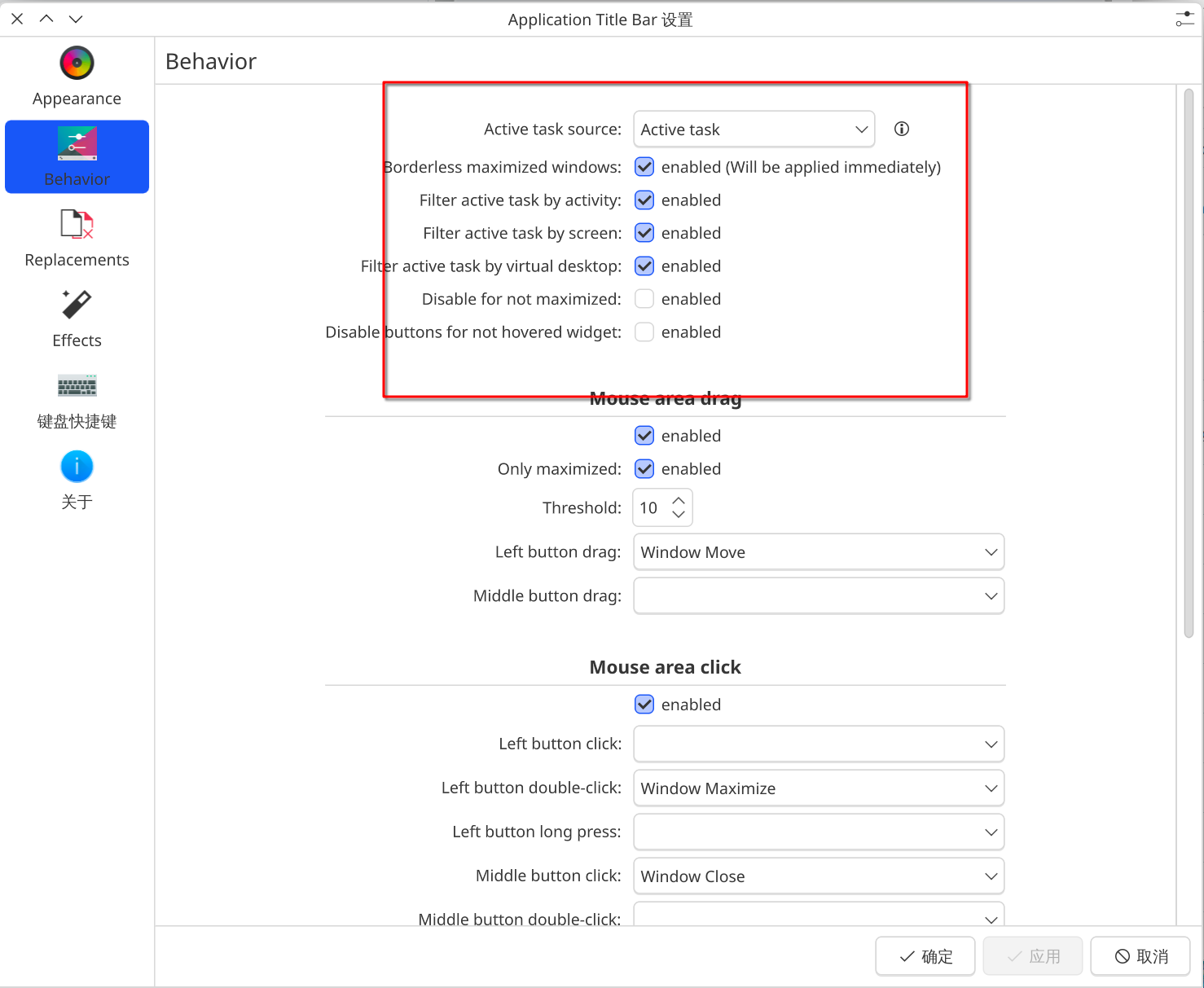Click the Active task source: label
The width and height of the screenshot is (1204, 988).
552,129
